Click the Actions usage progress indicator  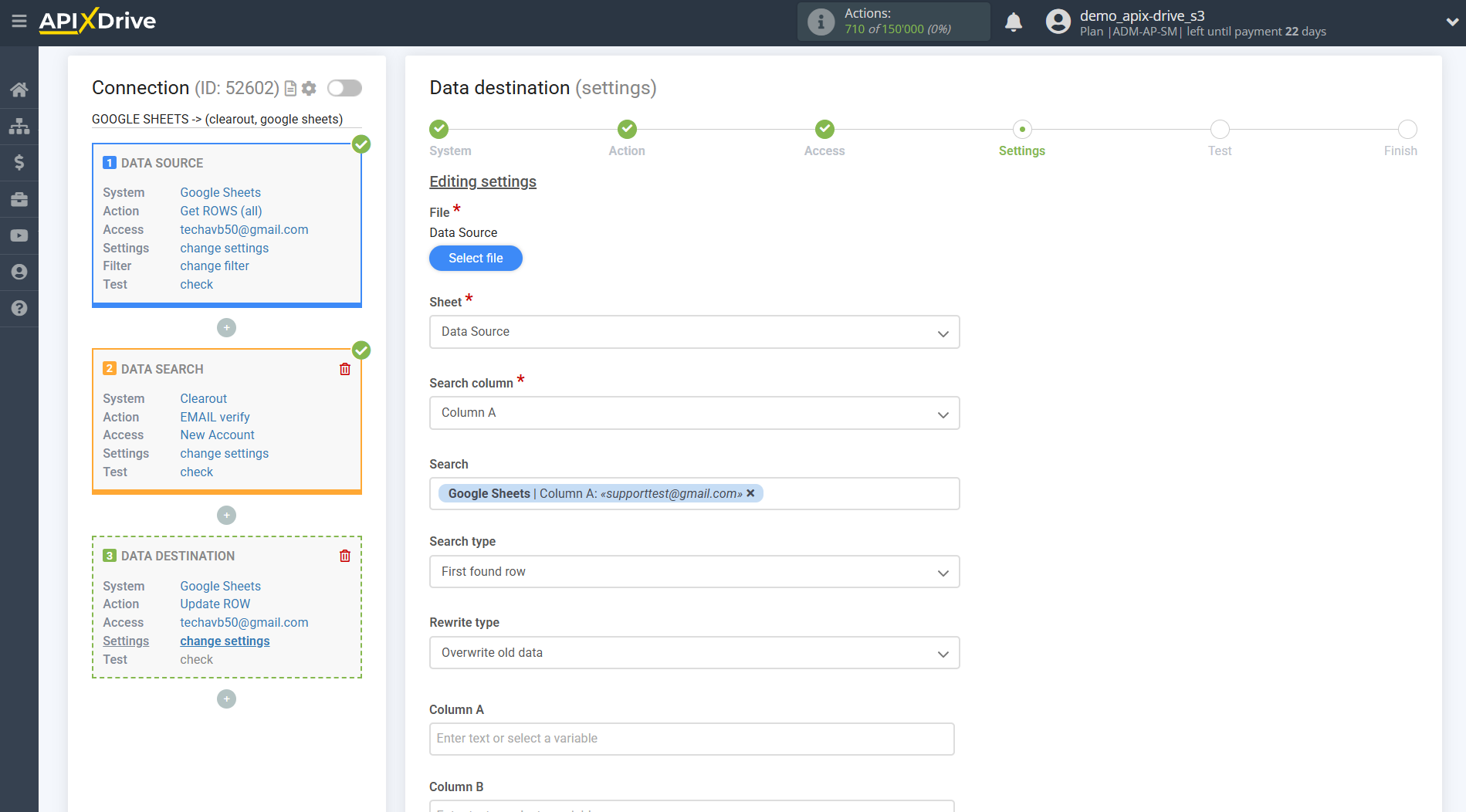(893, 21)
